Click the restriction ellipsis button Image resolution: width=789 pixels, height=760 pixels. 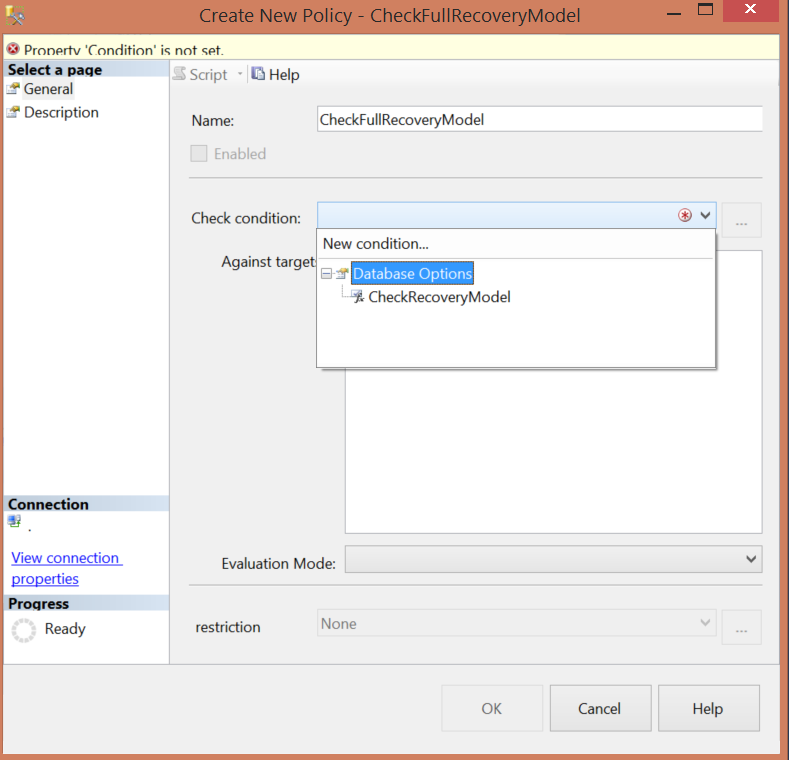click(x=741, y=627)
